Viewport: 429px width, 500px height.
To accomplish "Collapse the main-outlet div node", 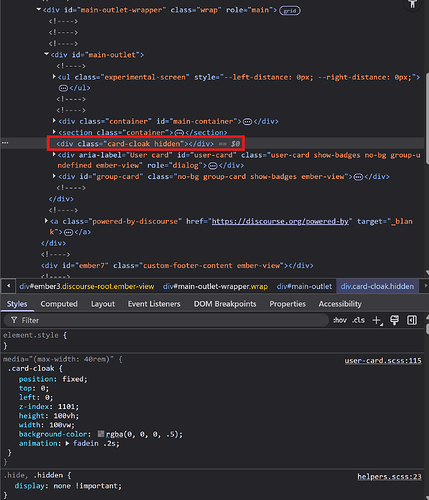I will [46, 54].
